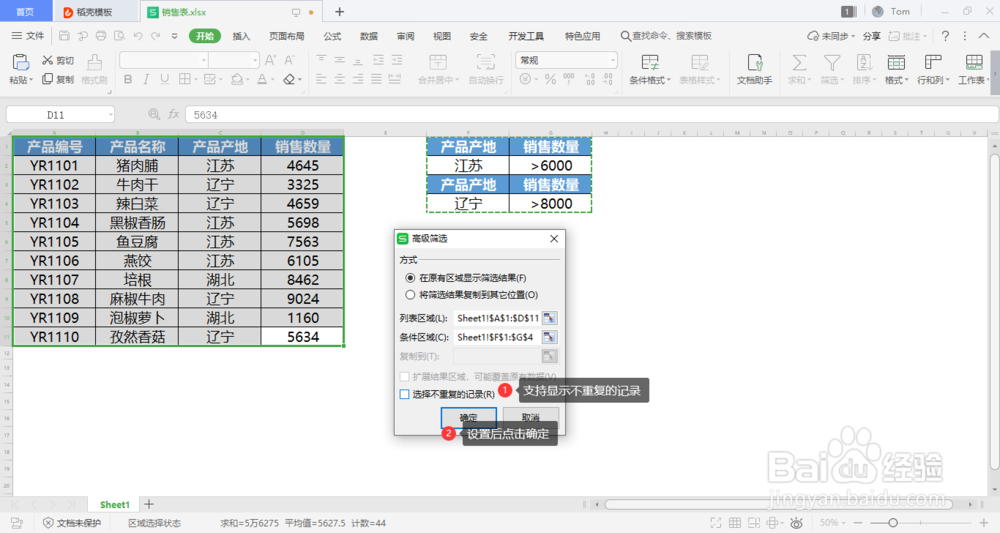Screen dimensions: 1000x533
Task: Click the 取消 button in dialog
Action: pyautogui.click(x=531, y=418)
